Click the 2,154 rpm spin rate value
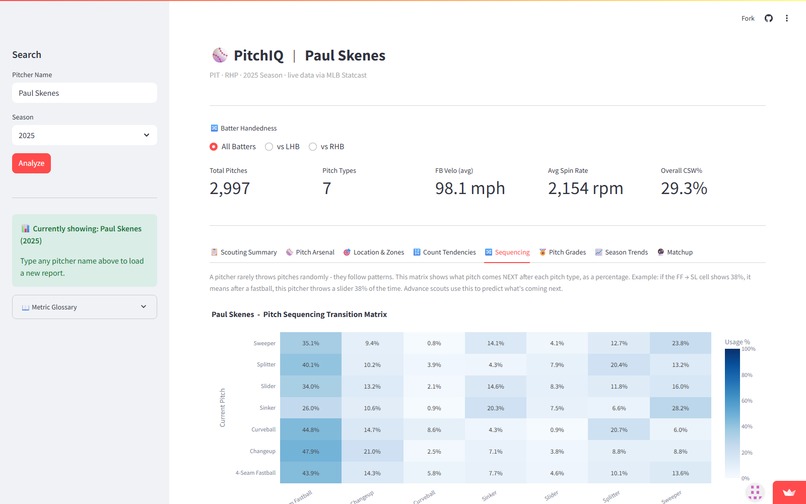Image resolution: width=806 pixels, height=504 pixels. (x=585, y=188)
